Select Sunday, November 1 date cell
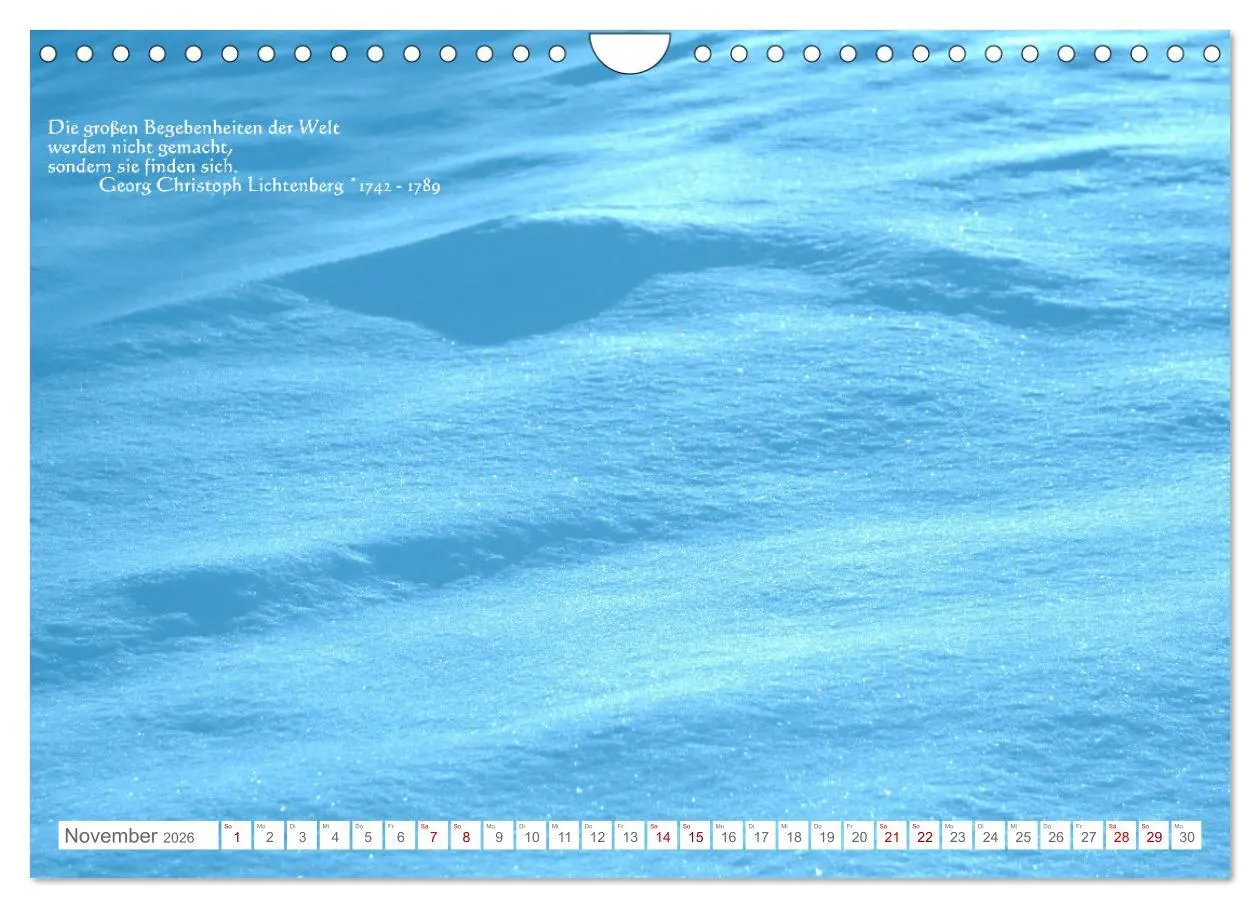Screen dimensions: 1260x908 pos(236,836)
